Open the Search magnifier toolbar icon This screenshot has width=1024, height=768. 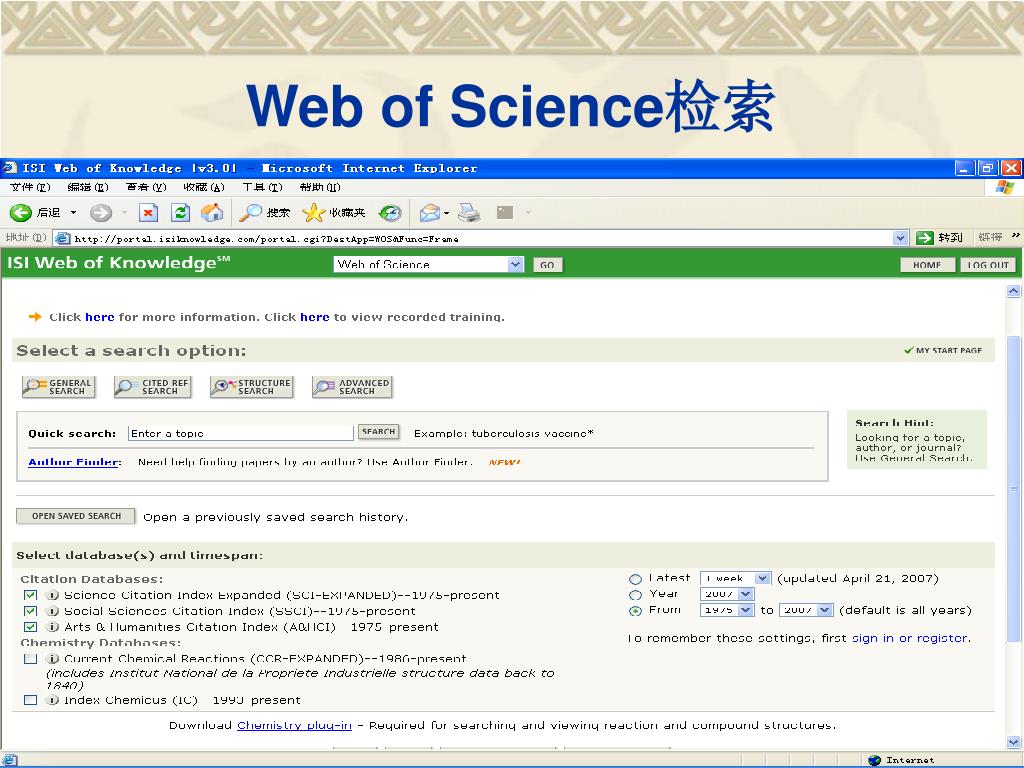[250, 212]
